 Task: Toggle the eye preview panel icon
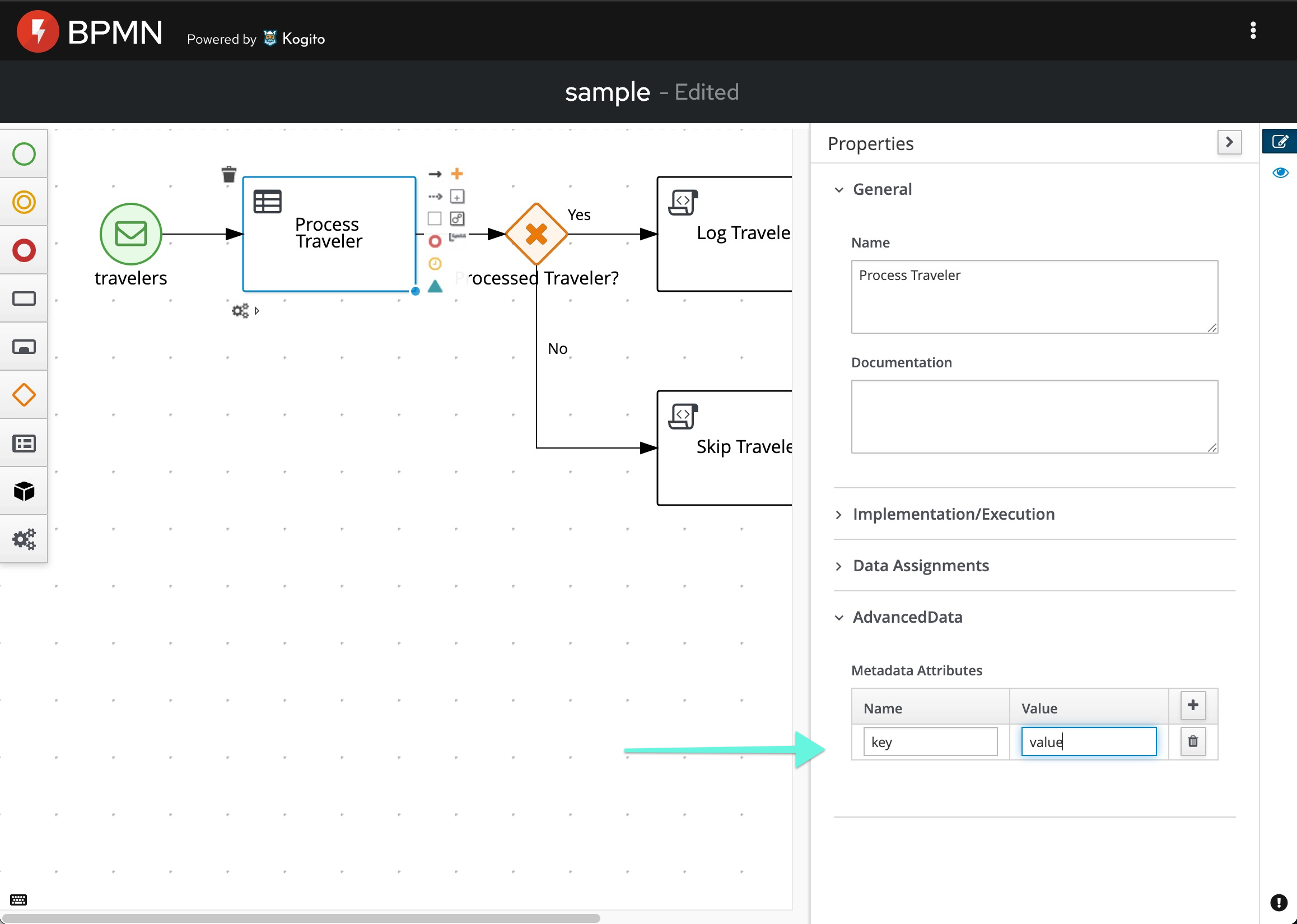pyautogui.click(x=1280, y=173)
